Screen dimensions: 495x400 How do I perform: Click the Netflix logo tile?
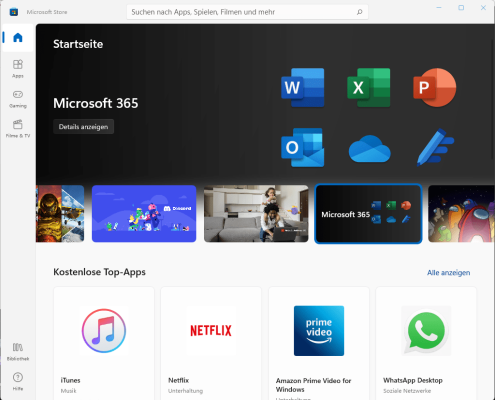tap(211, 331)
